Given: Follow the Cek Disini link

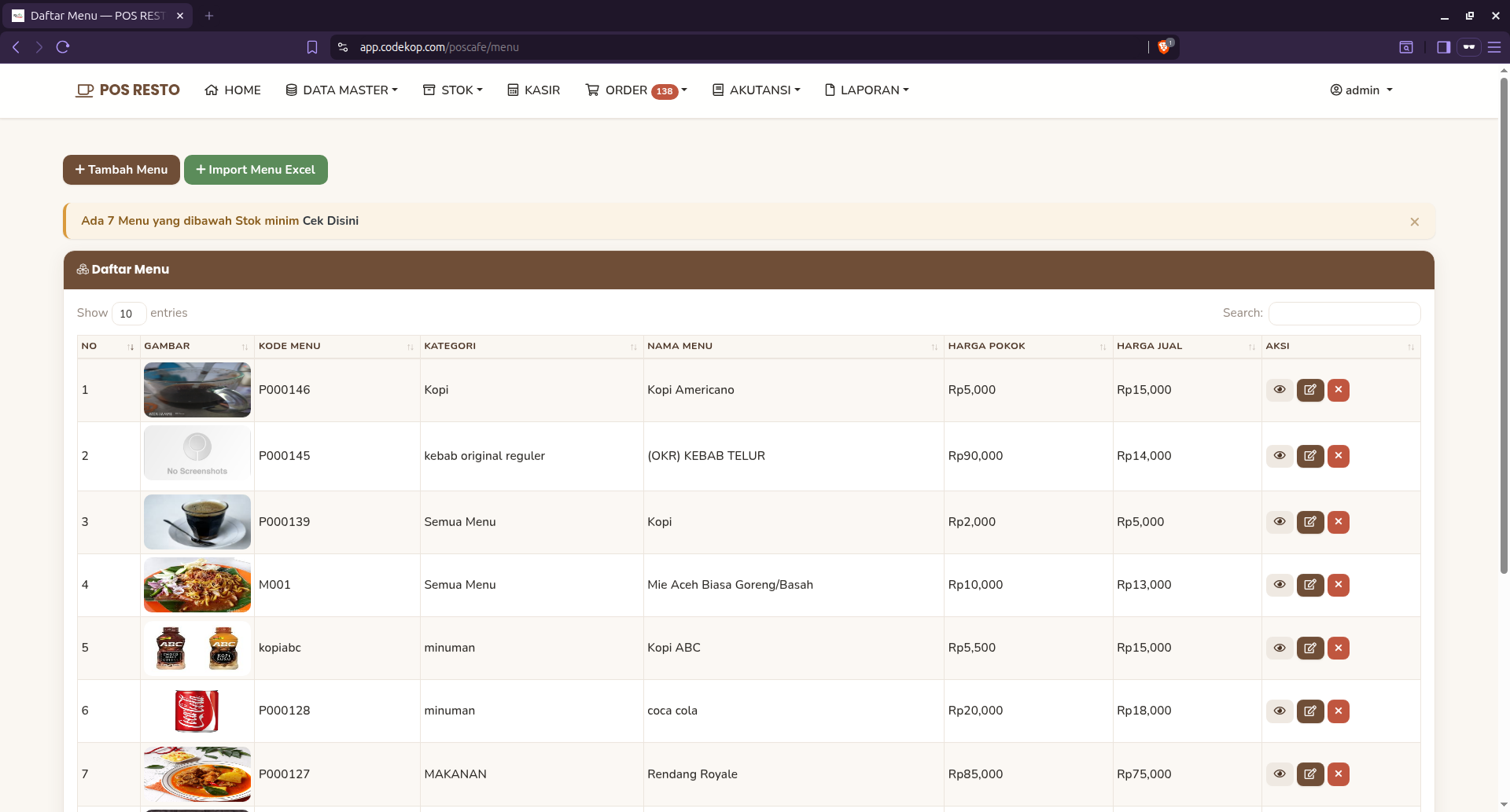Looking at the screenshot, I should (330, 221).
